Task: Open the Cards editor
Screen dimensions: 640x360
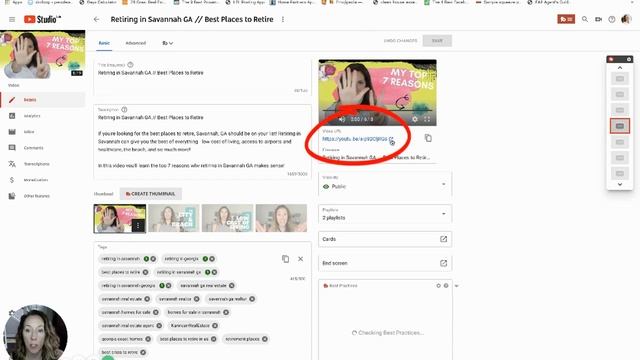Action: click(385, 239)
